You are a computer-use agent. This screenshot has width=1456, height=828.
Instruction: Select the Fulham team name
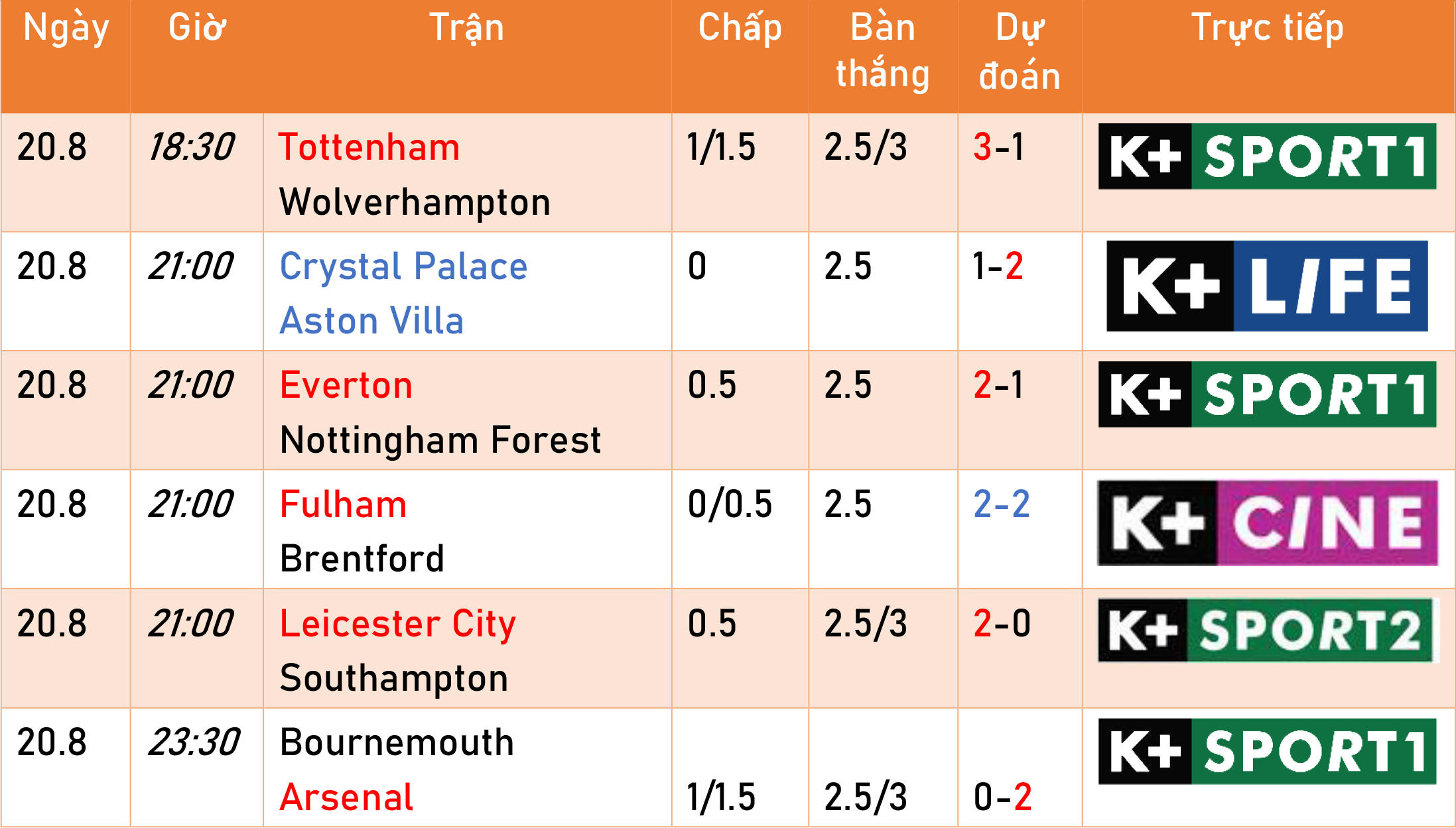[343, 504]
